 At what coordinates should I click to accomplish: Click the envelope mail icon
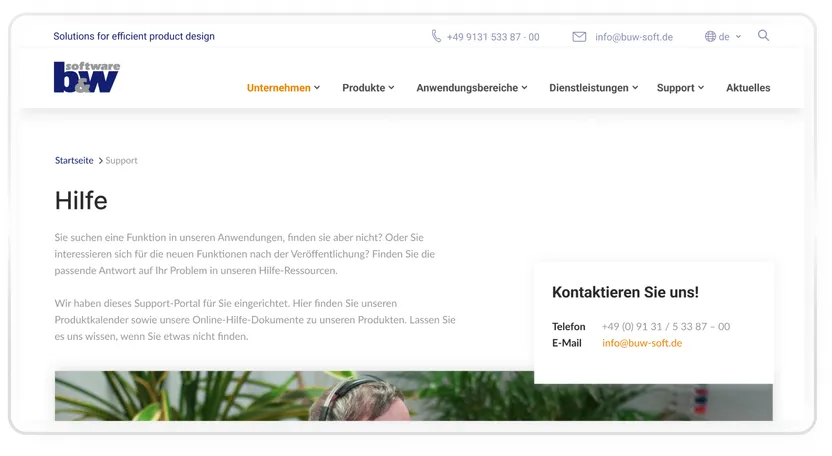click(579, 37)
